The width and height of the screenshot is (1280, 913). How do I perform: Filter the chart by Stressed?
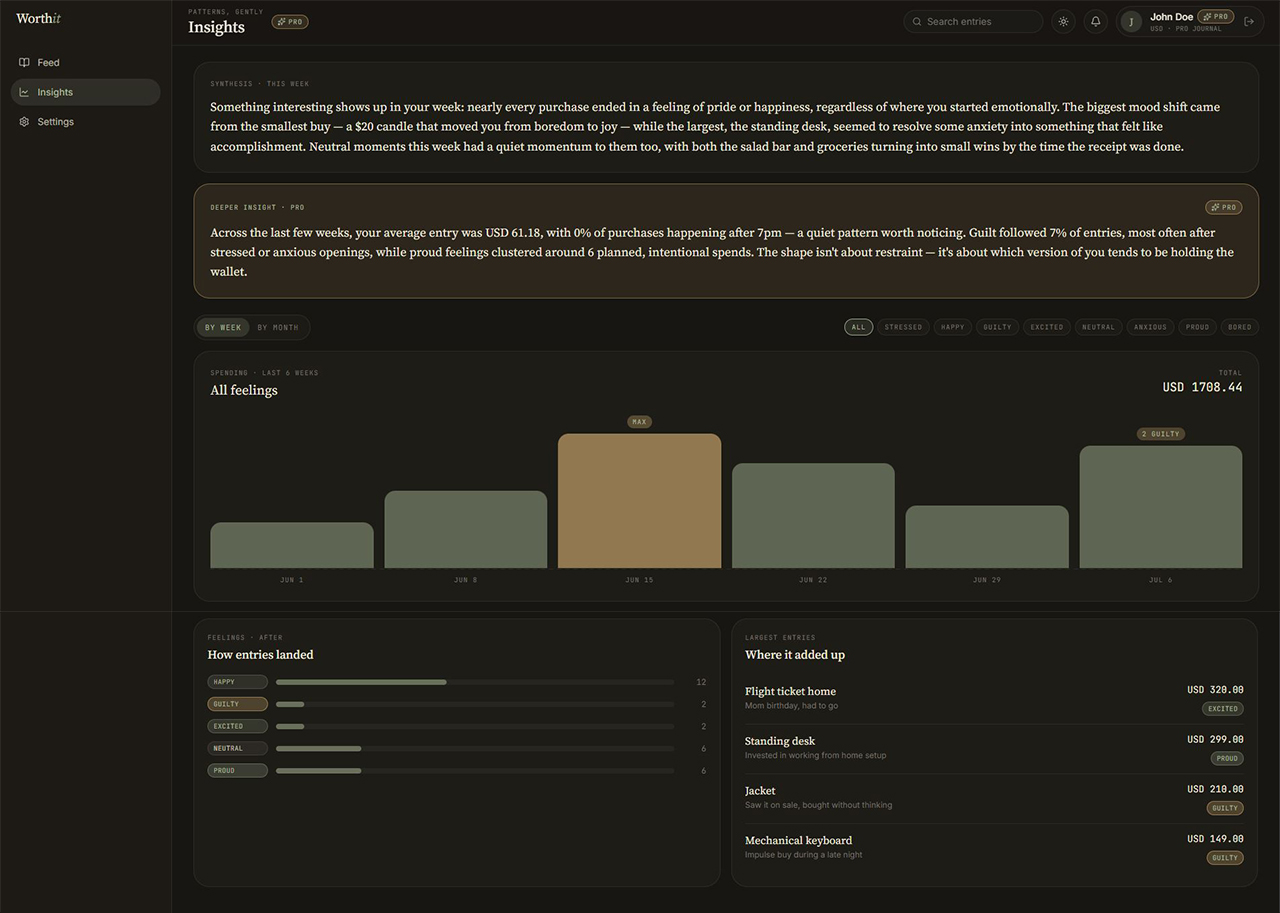tap(904, 327)
